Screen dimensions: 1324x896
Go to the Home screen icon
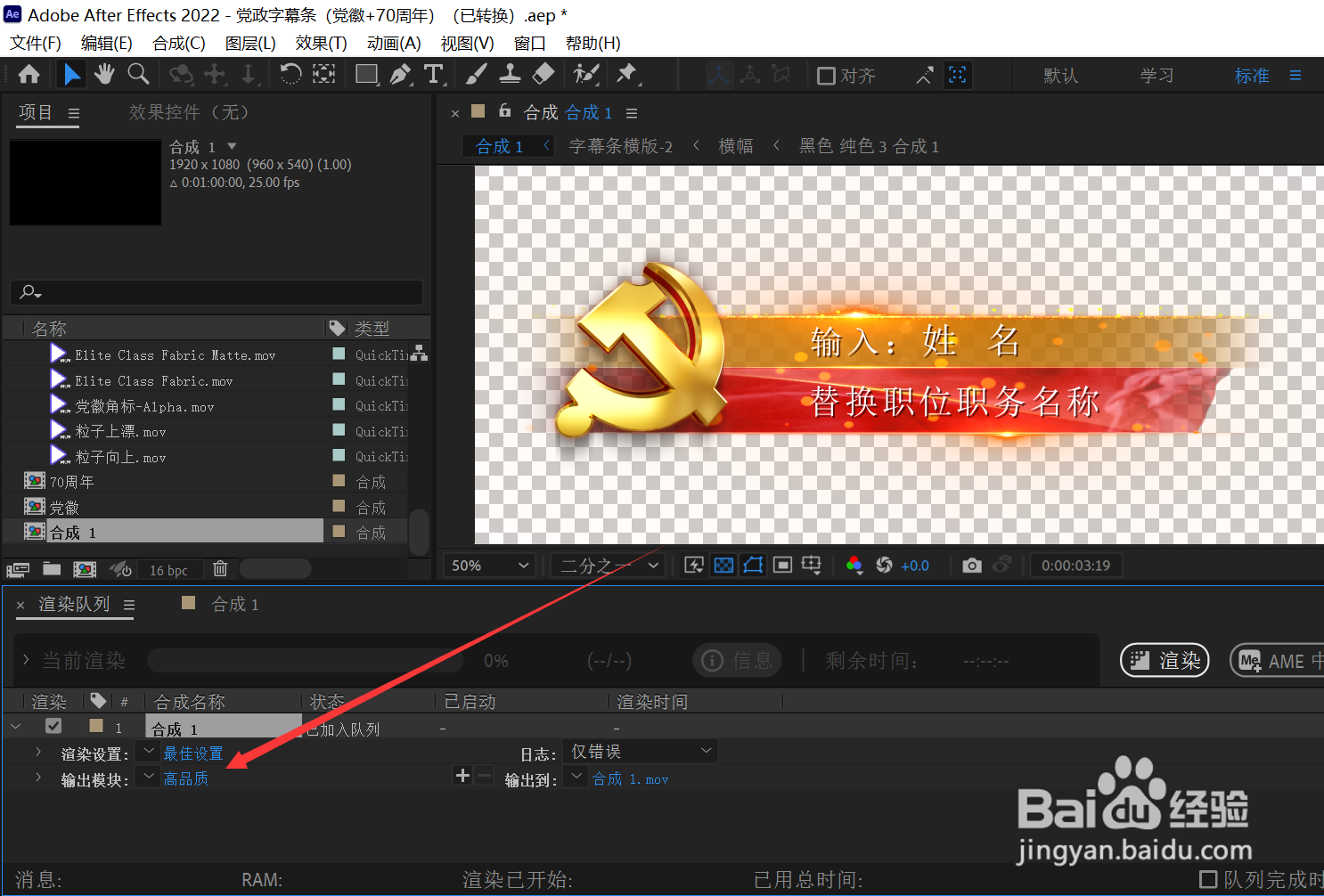point(29,75)
